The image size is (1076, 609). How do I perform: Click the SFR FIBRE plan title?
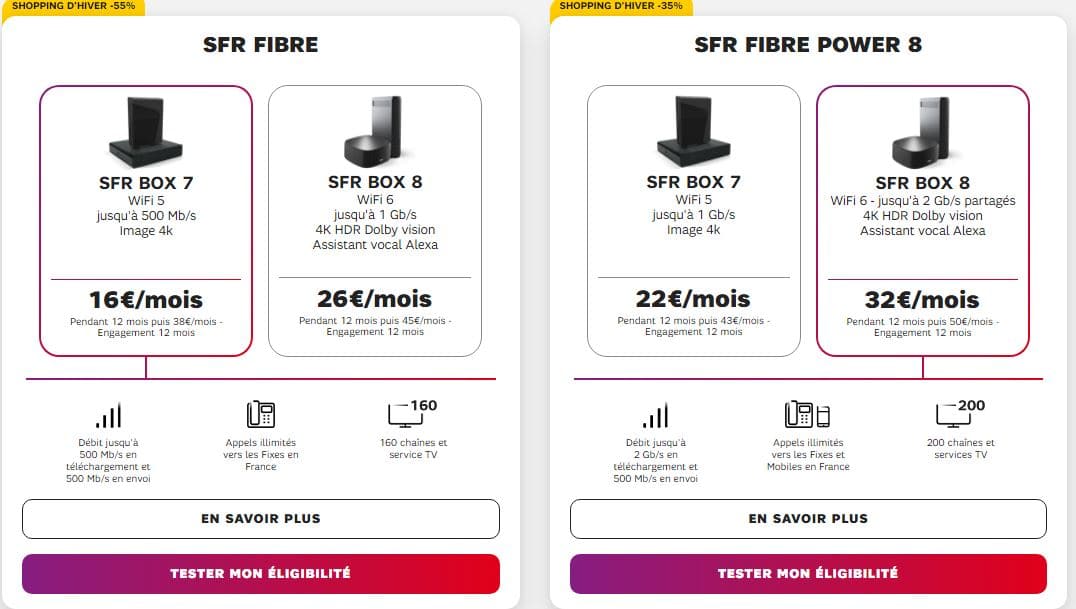tap(260, 44)
